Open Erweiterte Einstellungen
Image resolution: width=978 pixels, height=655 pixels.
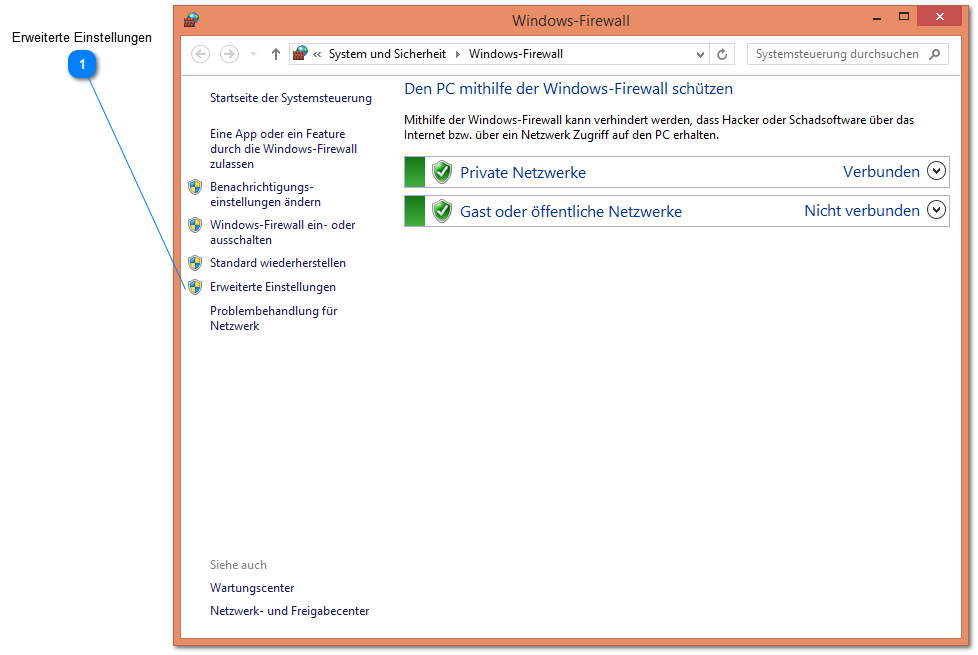(x=273, y=287)
